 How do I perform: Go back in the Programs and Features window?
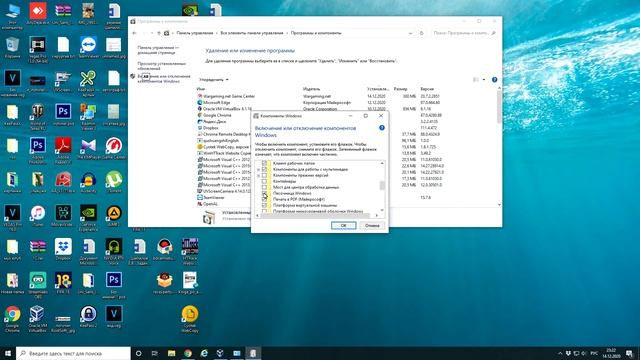(134, 33)
